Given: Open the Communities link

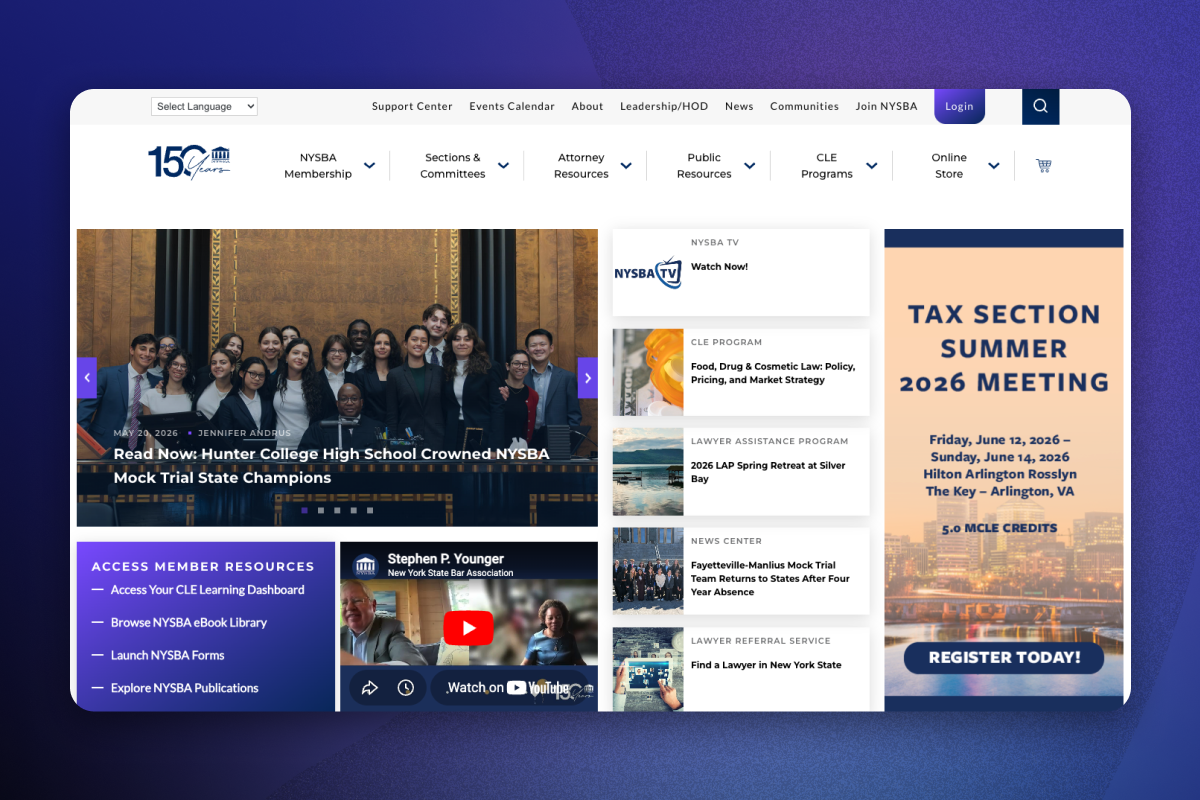Looking at the screenshot, I should point(804,106).
